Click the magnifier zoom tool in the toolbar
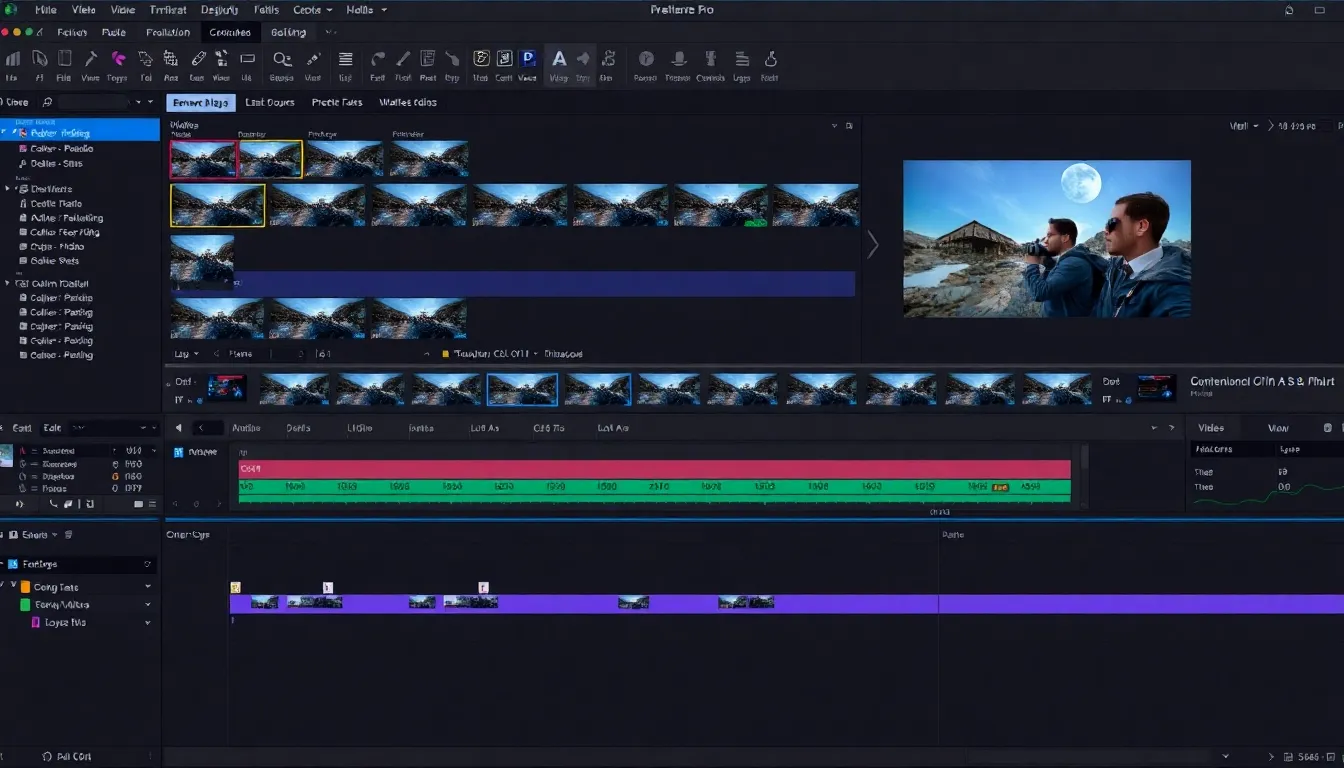 tap(282, 59)
